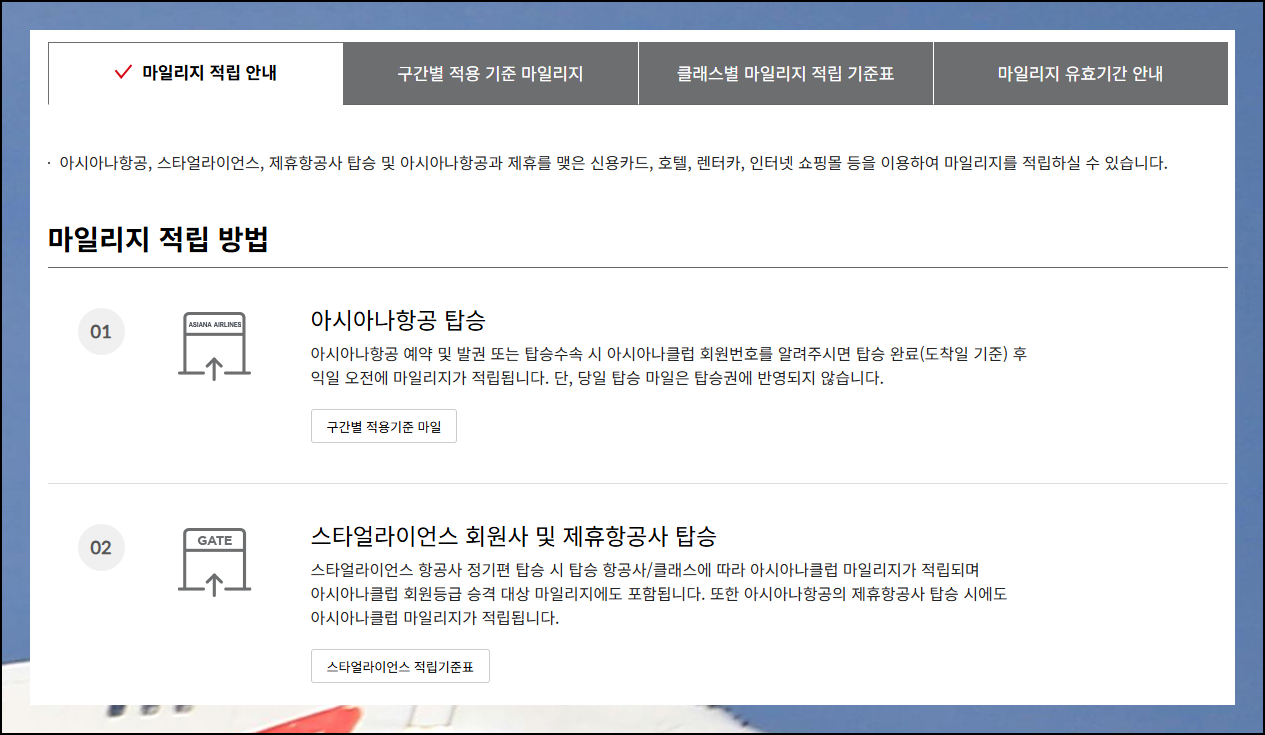Click the Asiana Airlines boarding gate icon
The image size is (1265, 735).
coord(214,346)
